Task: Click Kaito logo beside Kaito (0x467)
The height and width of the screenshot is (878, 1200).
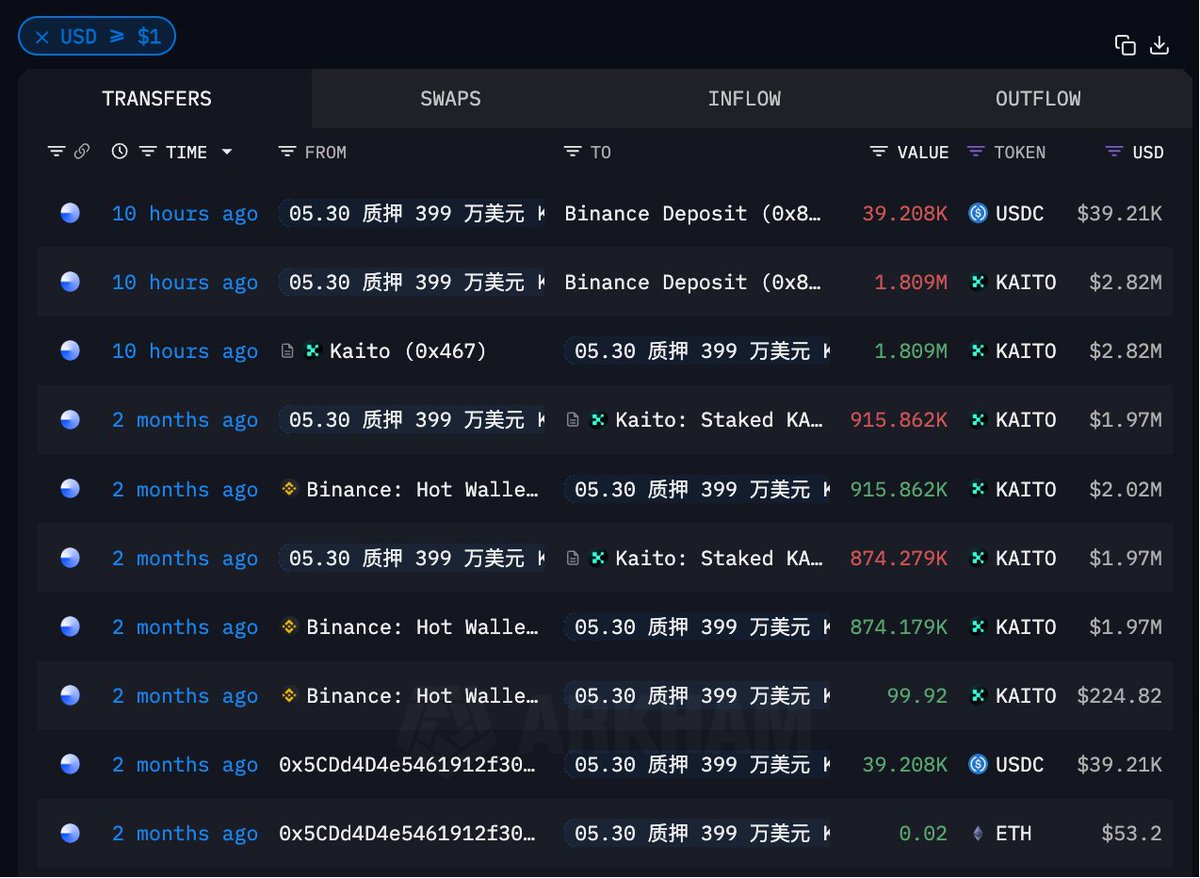Action: pos(313,351)
